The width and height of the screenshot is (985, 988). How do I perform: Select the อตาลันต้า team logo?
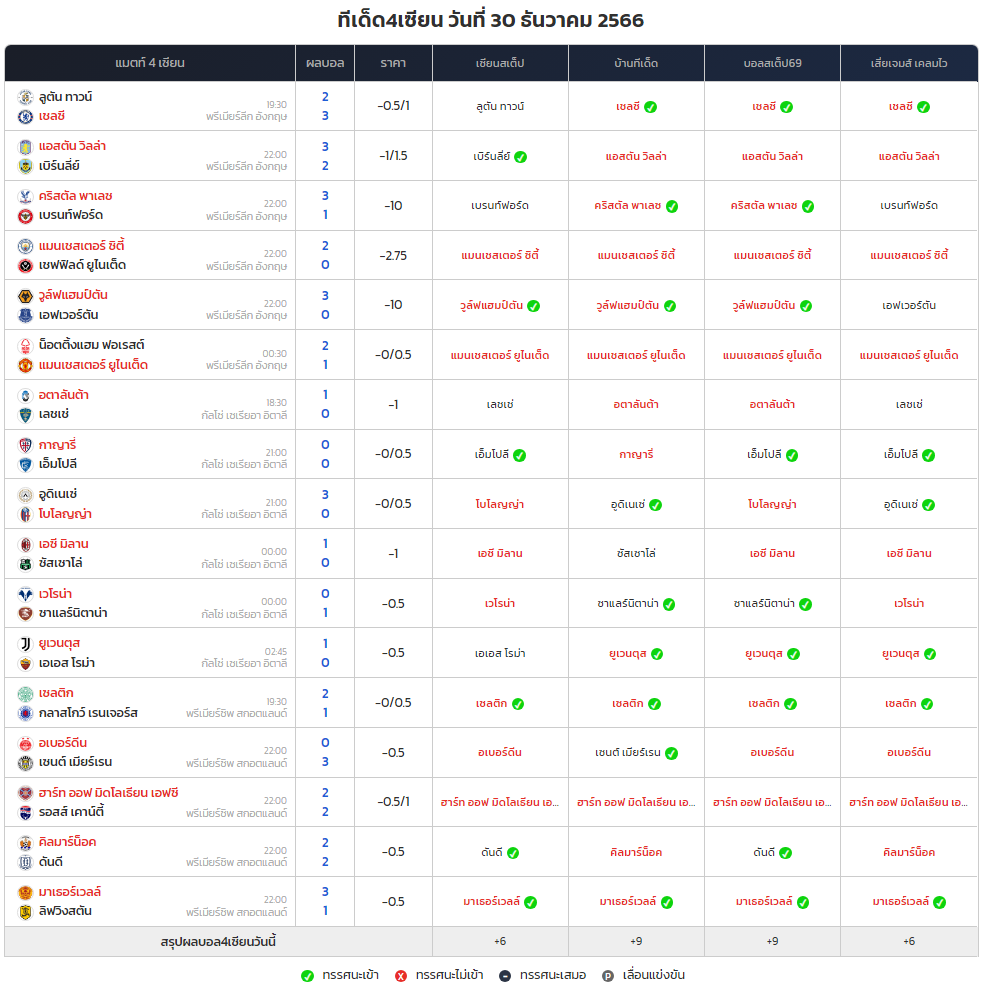pyautogui.click(x=25, y=395)
